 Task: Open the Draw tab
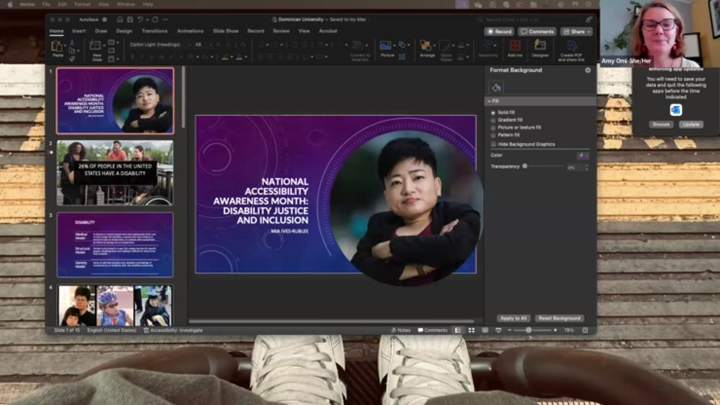pos(101,31)
